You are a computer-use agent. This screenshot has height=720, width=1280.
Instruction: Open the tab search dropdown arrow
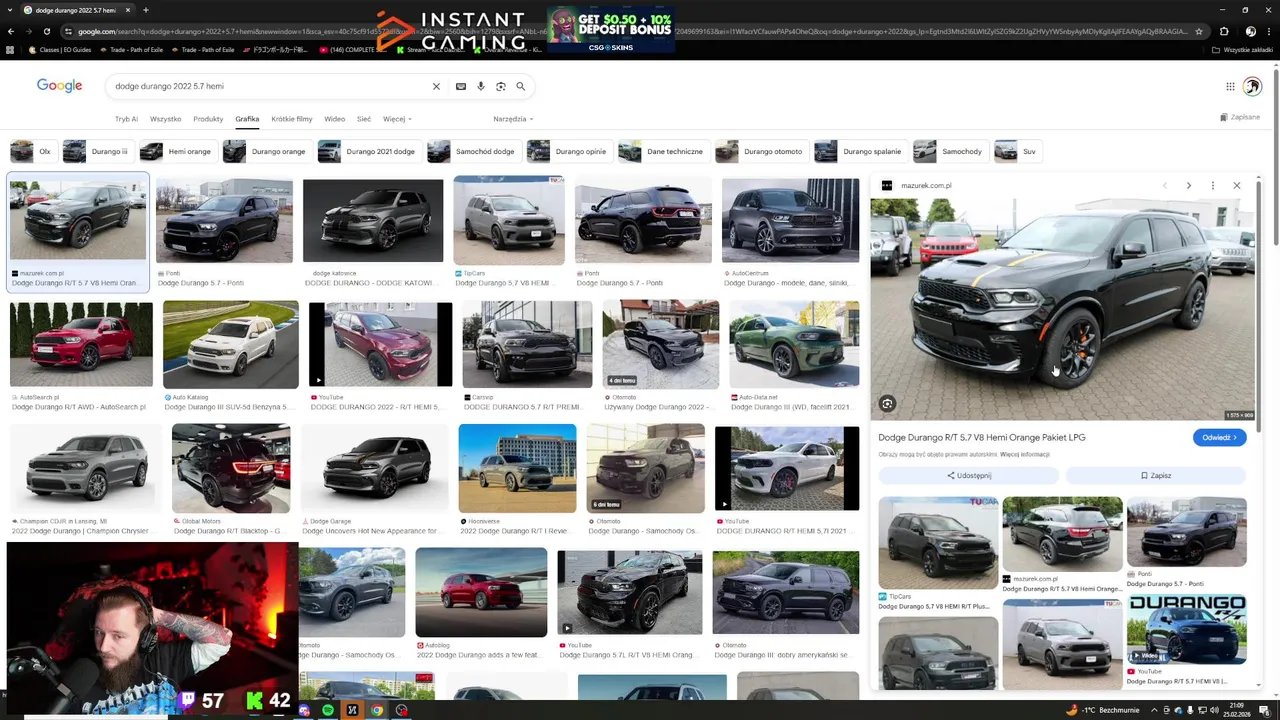click(11, 10)
